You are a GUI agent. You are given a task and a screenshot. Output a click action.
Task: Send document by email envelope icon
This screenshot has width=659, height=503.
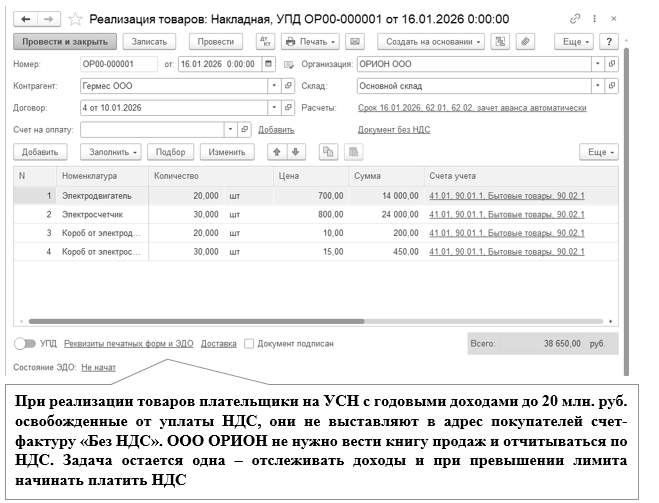(355, 42)
